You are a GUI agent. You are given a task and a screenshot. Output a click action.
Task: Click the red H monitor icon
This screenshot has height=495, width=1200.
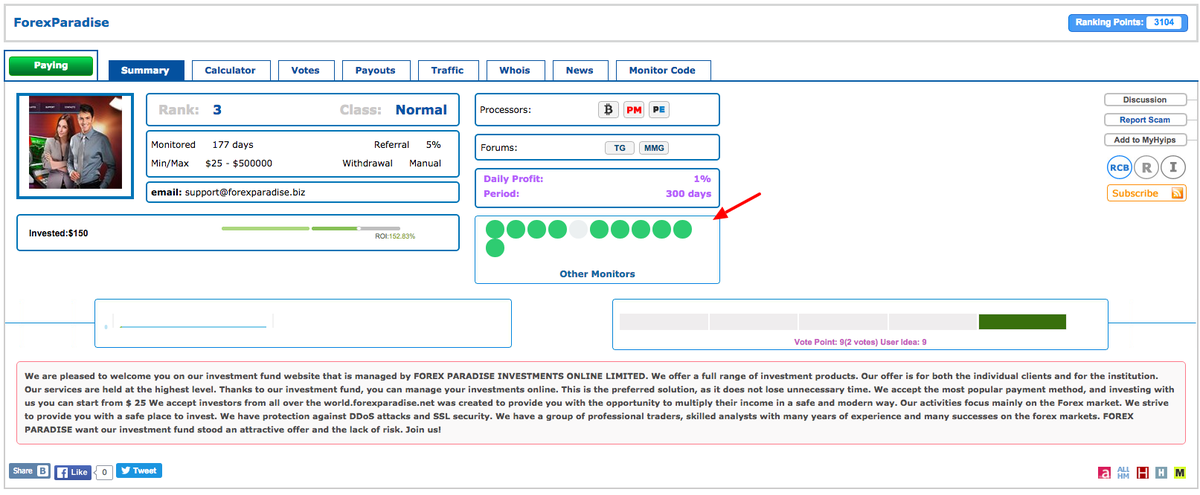pyautogui.click(x=1142, y=474)
